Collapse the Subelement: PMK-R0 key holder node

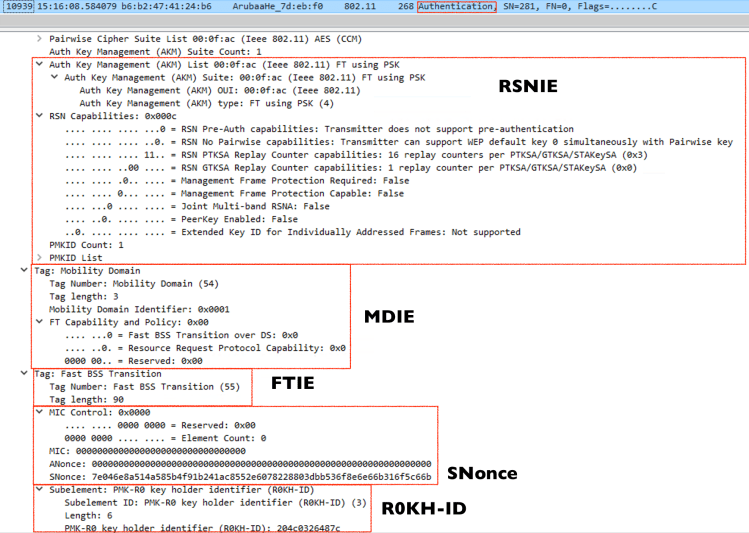click(38, 490)
